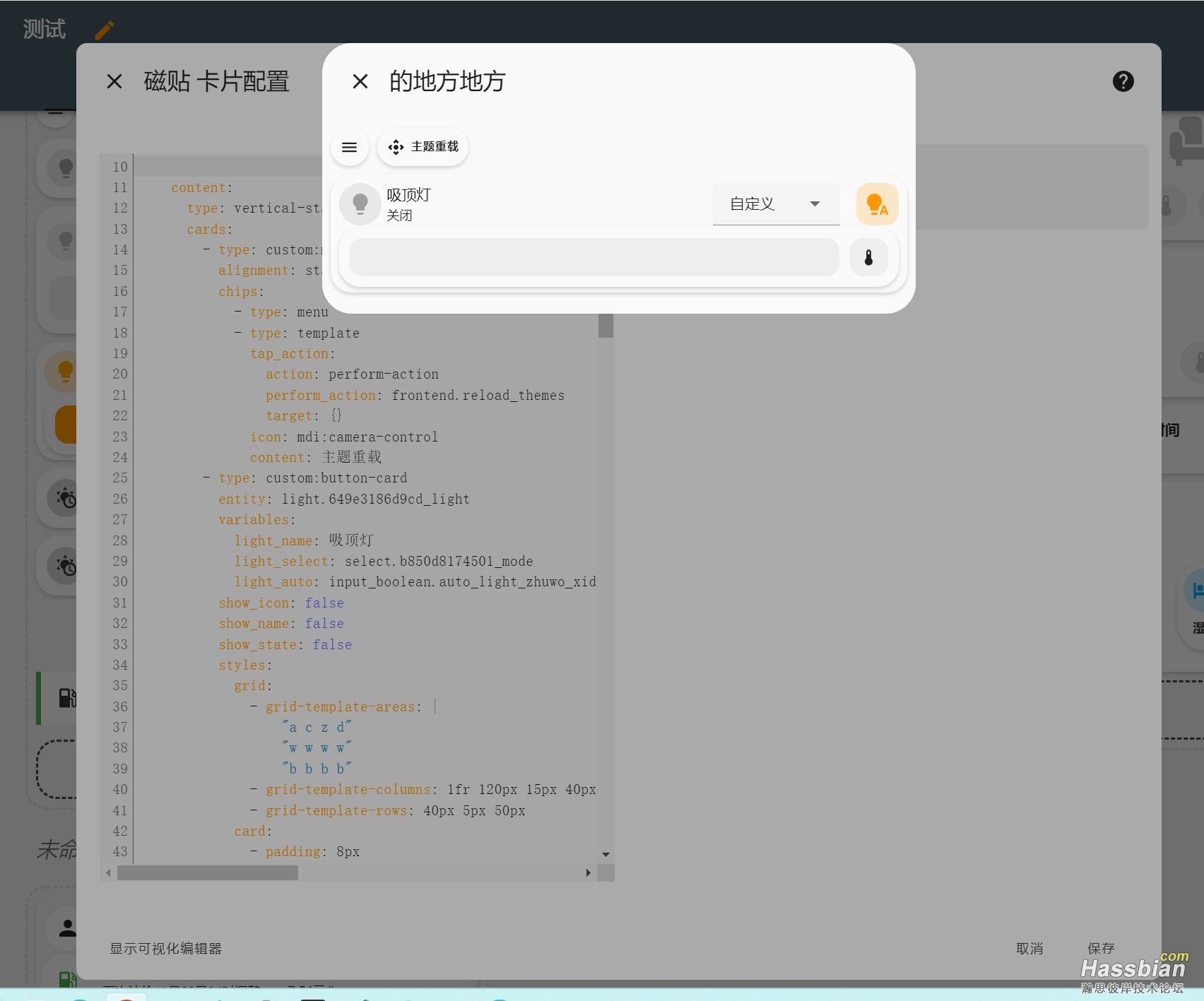The width and height of the screenshot is (1204, 1001).
Task: Click the vertical scrollbar thumb in code editor
Action: click(x=606, y=326)
